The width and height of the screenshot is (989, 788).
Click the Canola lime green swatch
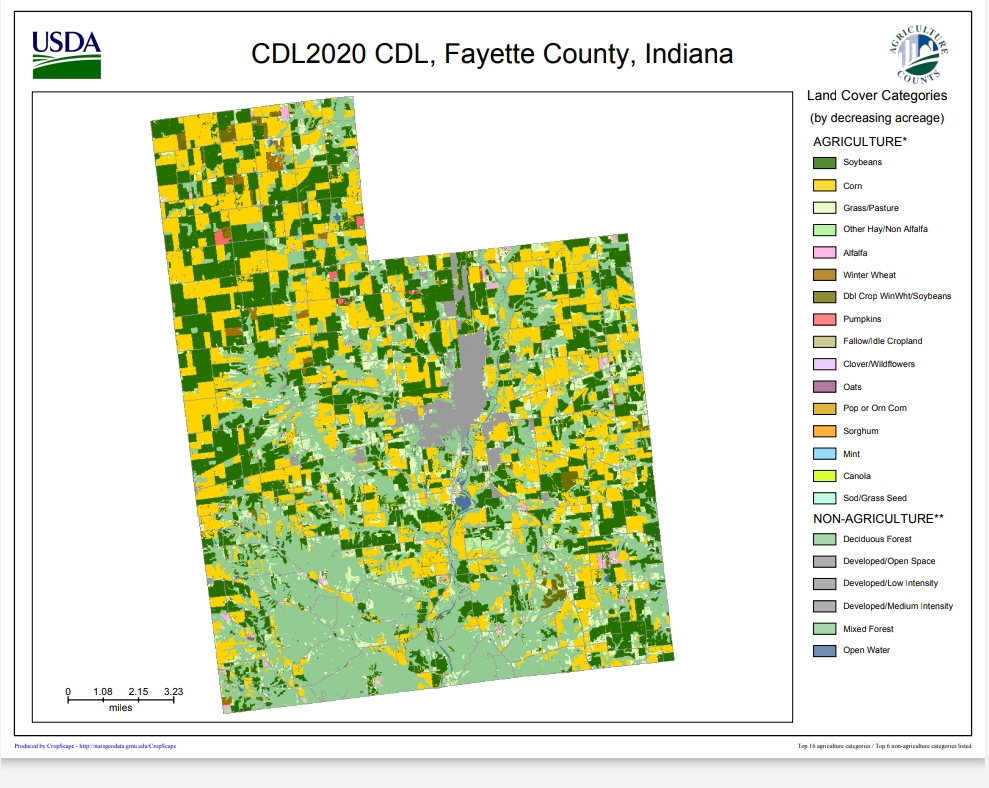tap(824, 477)
